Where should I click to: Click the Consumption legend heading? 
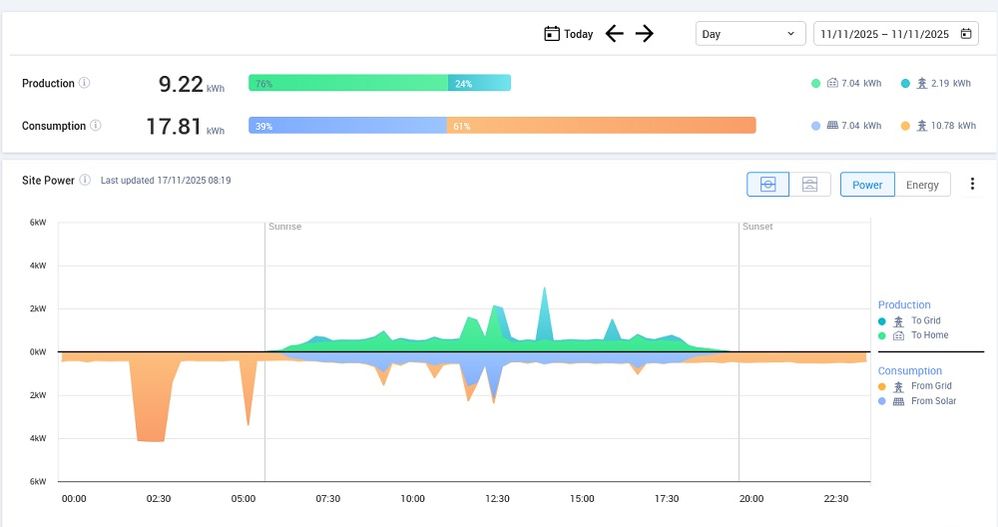[x=910, y=371]
